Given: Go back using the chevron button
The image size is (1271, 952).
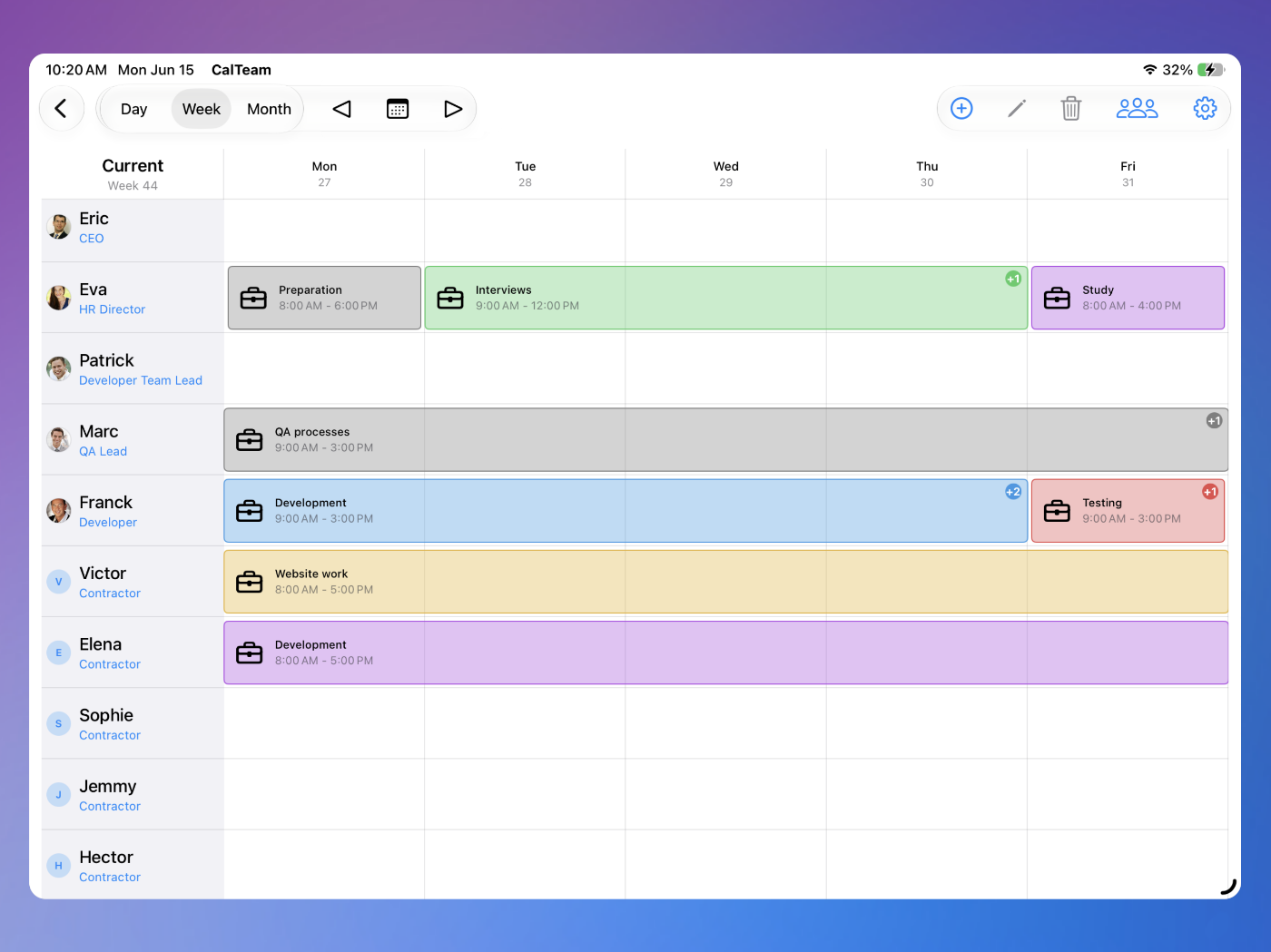Looking at the screenshot, I should pyautogui.click(x=61, y=109).
